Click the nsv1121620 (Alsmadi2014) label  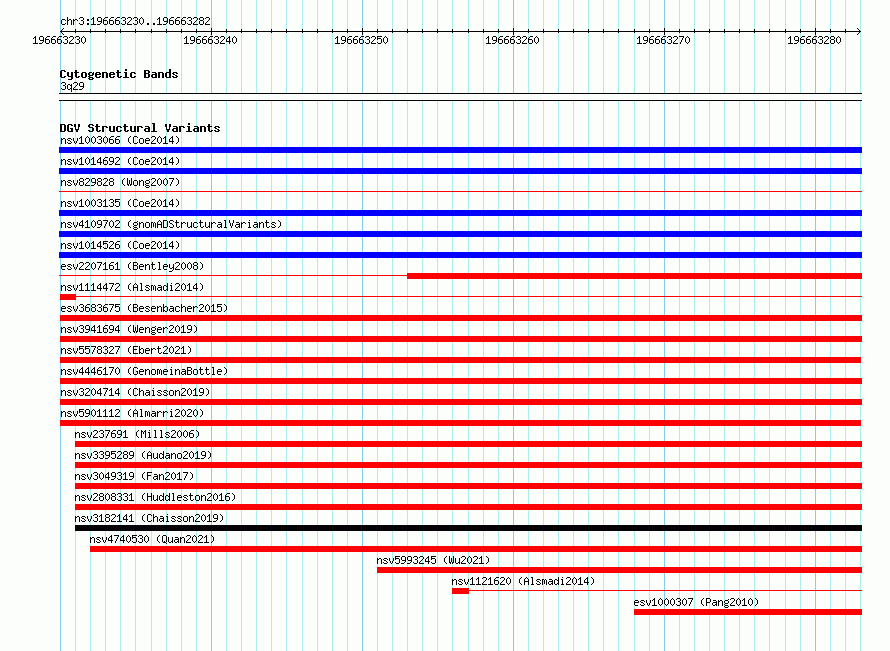(x=523, y=581)
